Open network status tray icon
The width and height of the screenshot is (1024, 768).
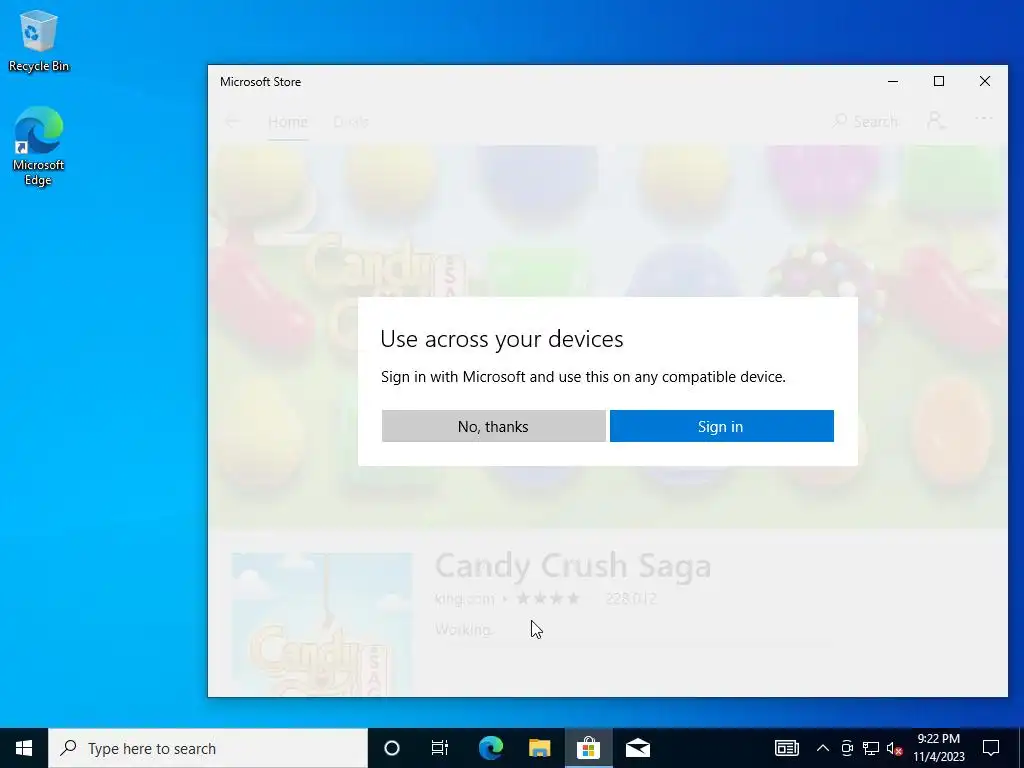(x=871, y=748)
